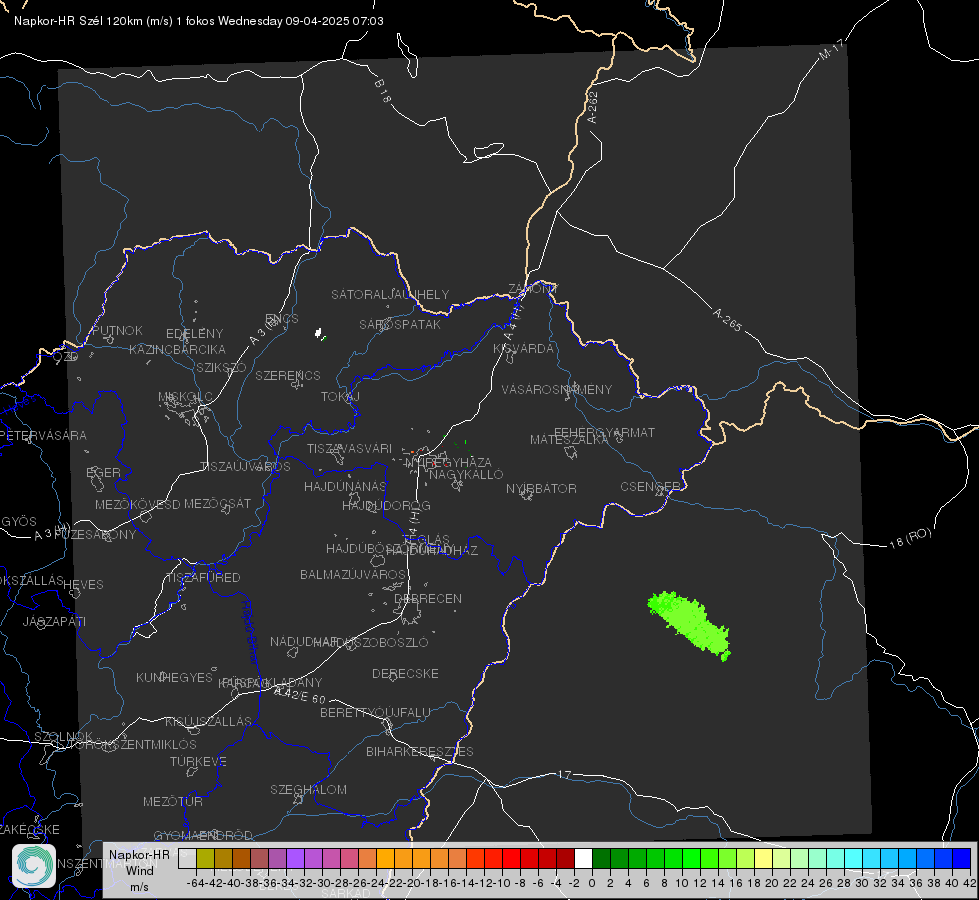Image resolution: width=979 pixels, height=900 pixels.
Task: Click the title text Napkor-HR Szél 120km
Action: 78,21
